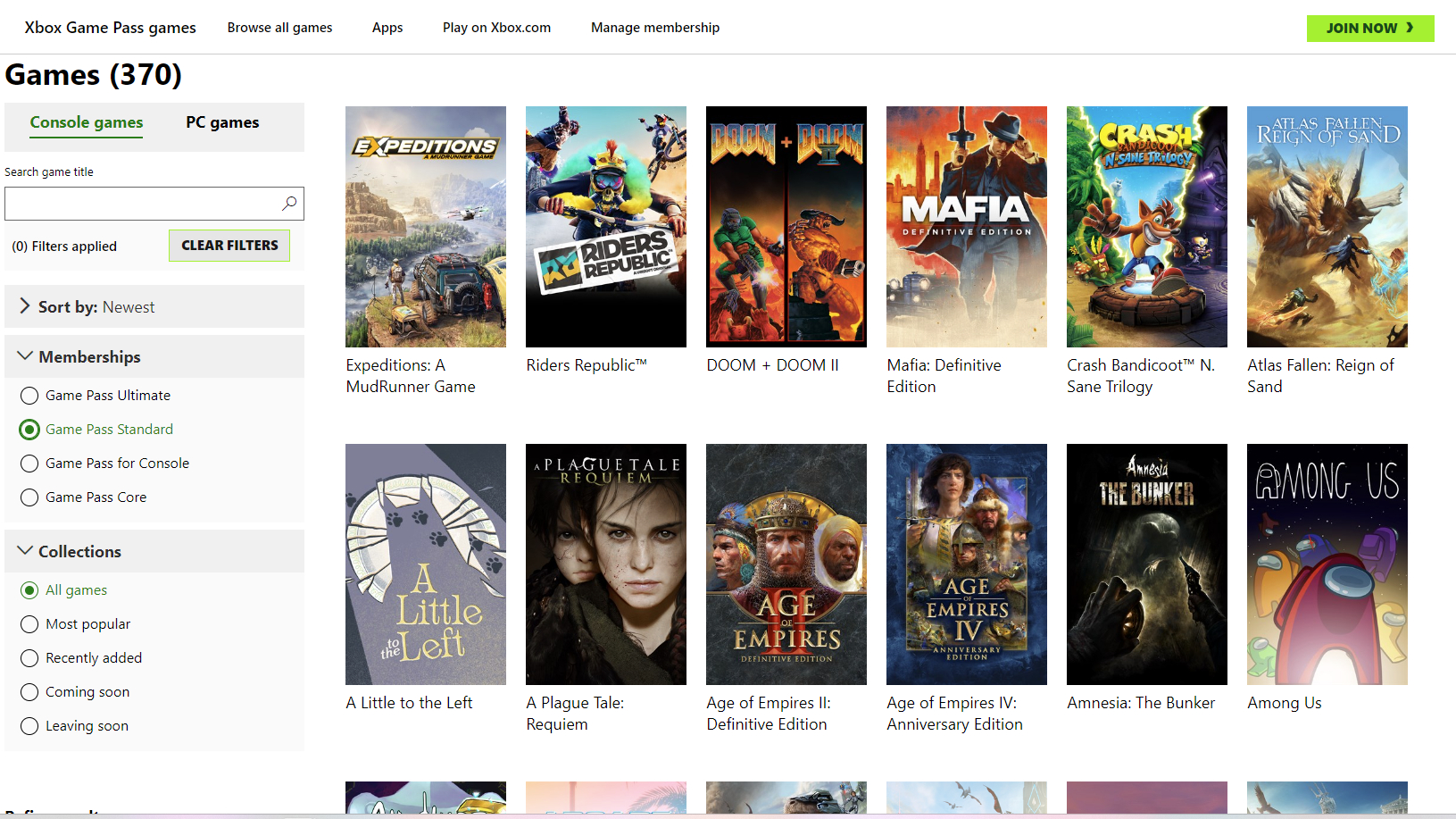Click 'Crash Bandicoot™ N. Sane Trilogy' title
The width and height of the screenshot is (1456, 819).
tap(1141, 376)
